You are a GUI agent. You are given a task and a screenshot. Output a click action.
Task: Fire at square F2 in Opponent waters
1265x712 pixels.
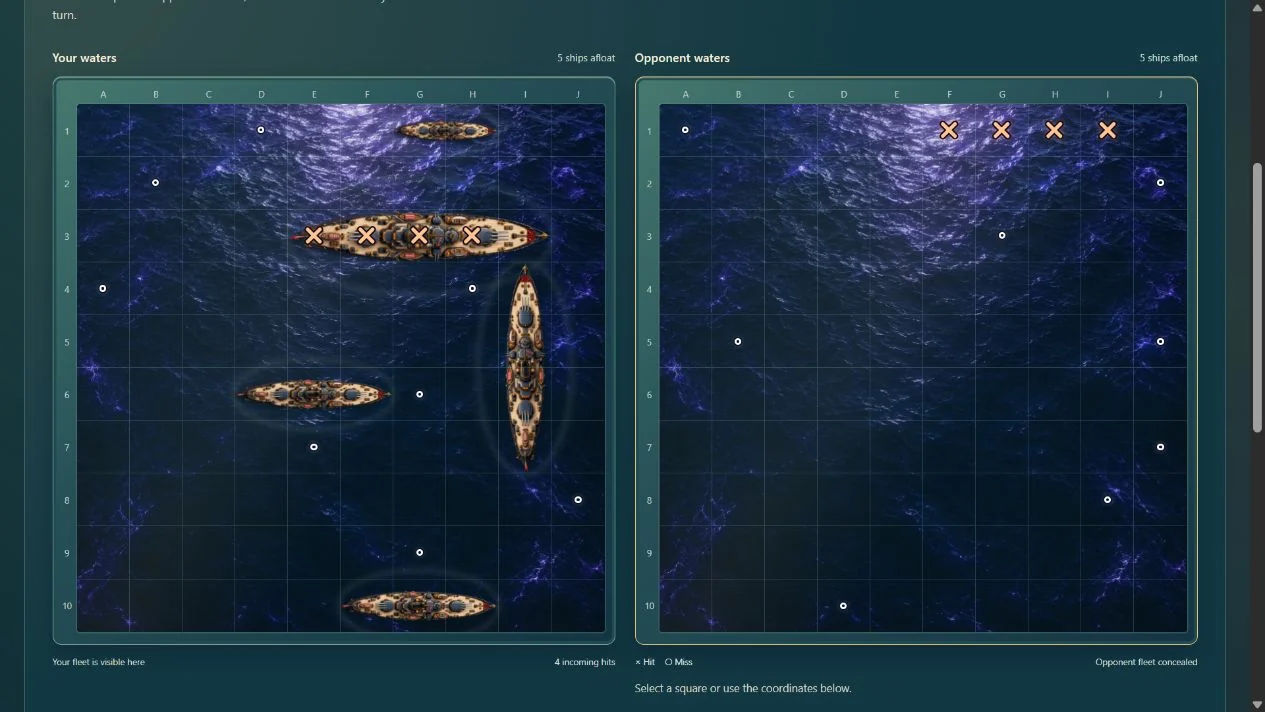[x=949, y=183]
